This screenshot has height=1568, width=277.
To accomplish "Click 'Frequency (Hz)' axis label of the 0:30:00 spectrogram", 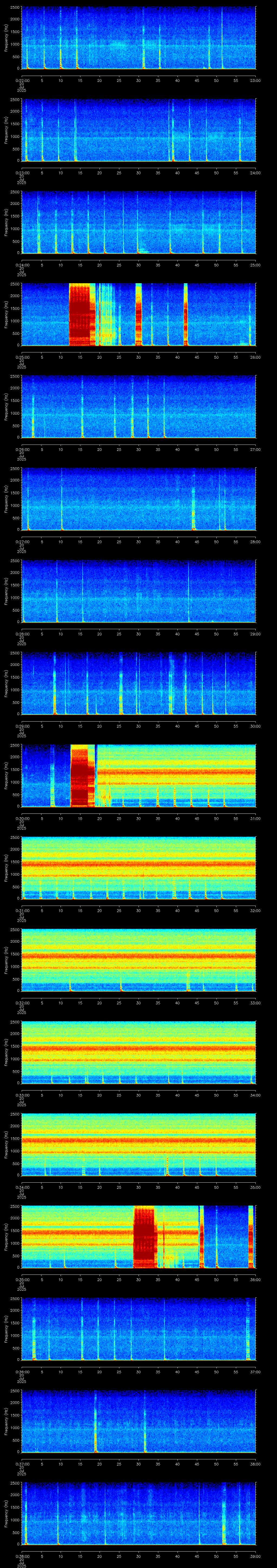I will (6, 775).
